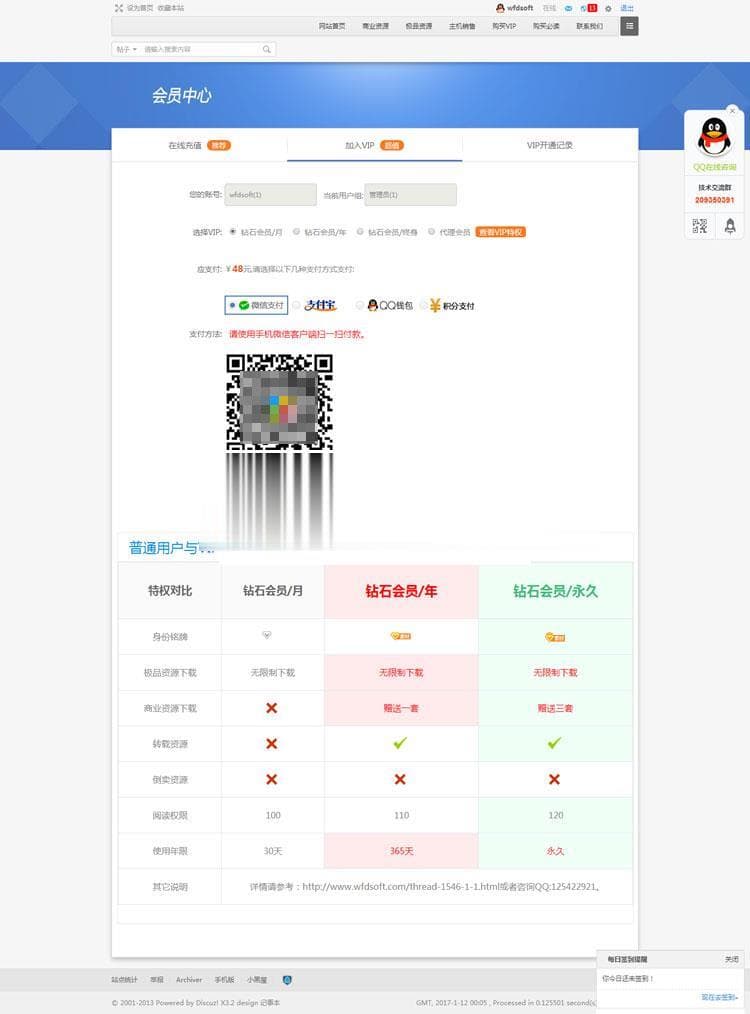Click the large QQ penguin consult icon
Image resolution: width=750 pixels, height=1014 pixels.
point(714,136)
